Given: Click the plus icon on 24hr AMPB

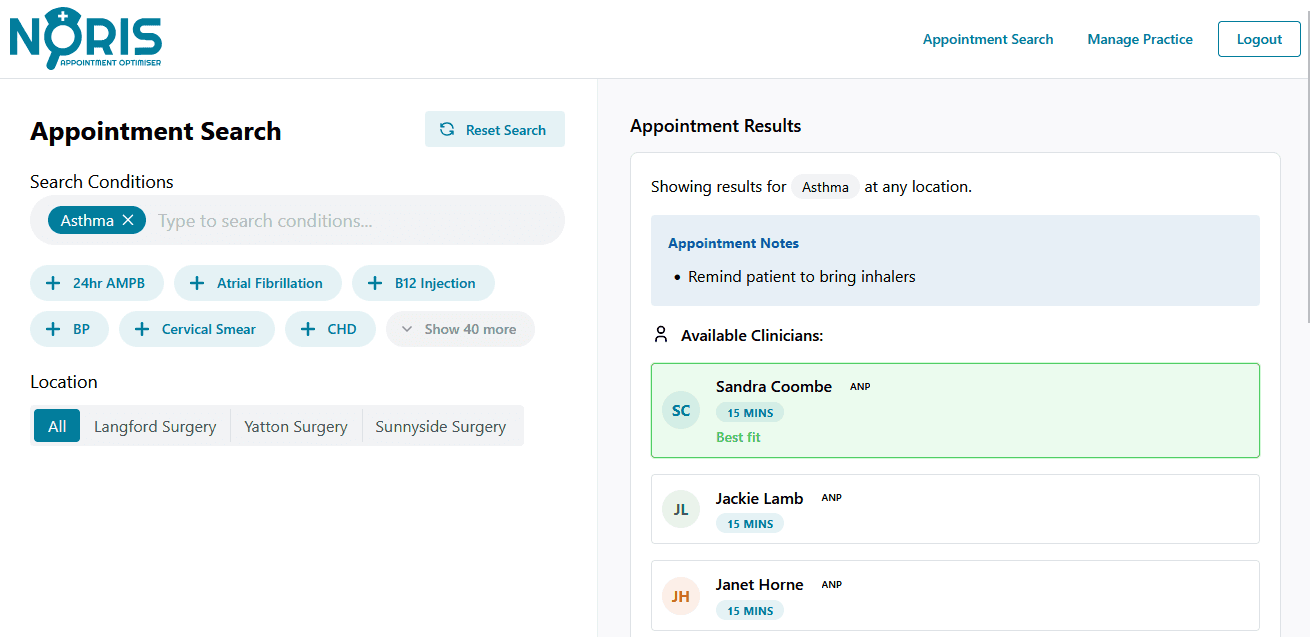Looking at the screenshot, I should [53, 283].
